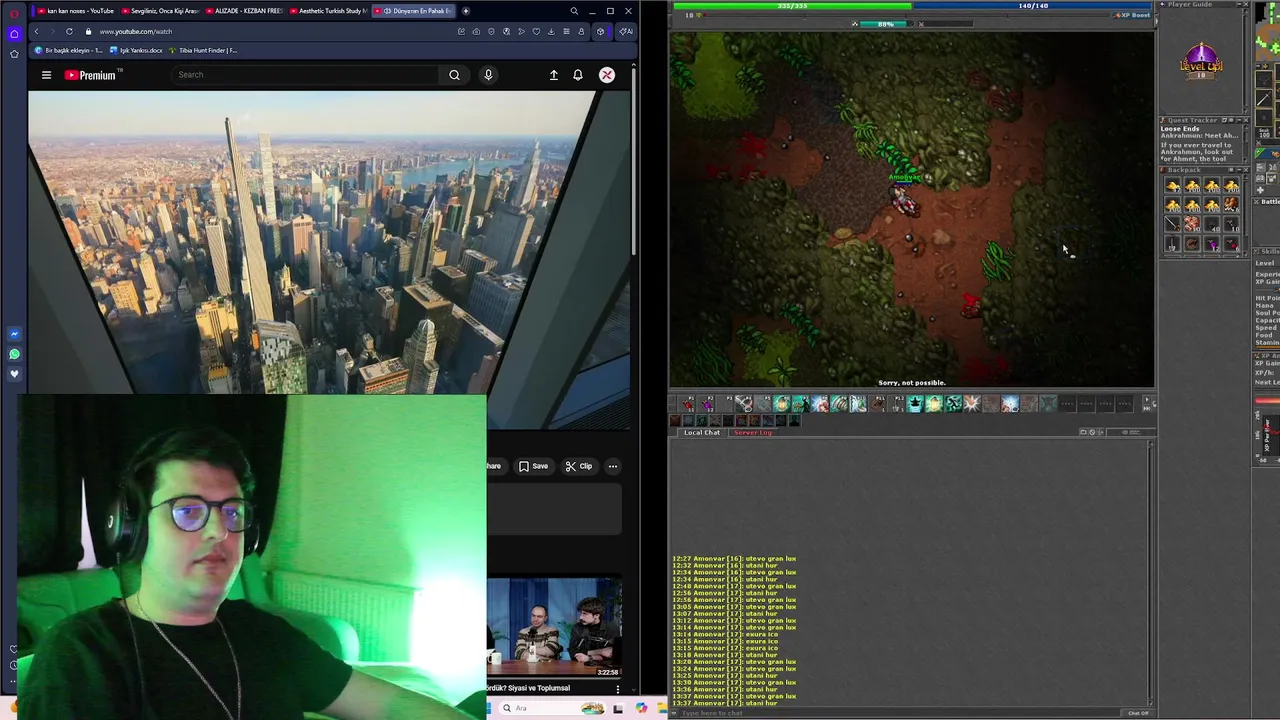Open the 'Bir başlık ekleyin' bookmark
The height and width of the screenshot is (720, 1280).
[x=69, y=50]
